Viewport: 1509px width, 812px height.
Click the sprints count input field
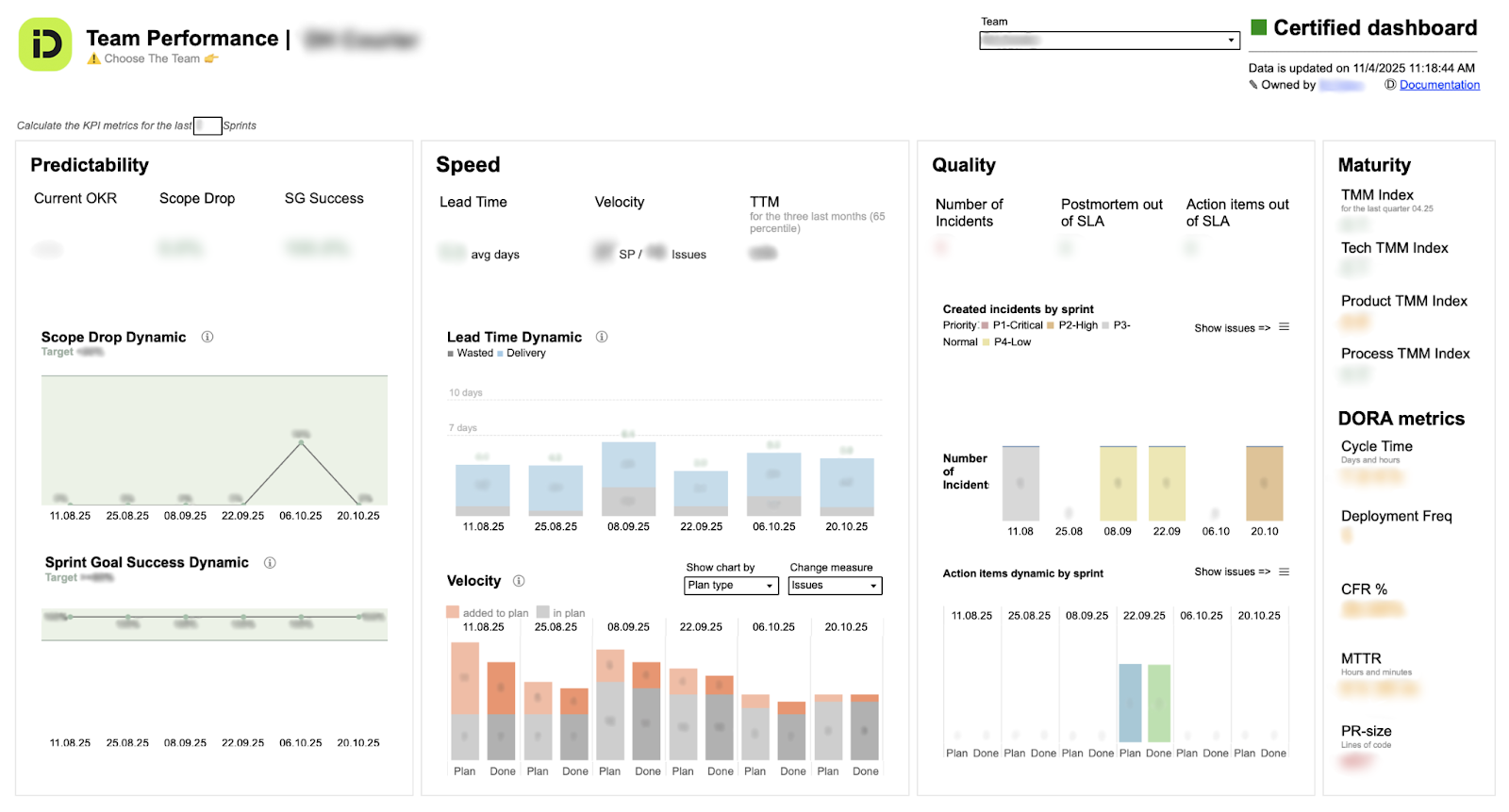(207, 125)
